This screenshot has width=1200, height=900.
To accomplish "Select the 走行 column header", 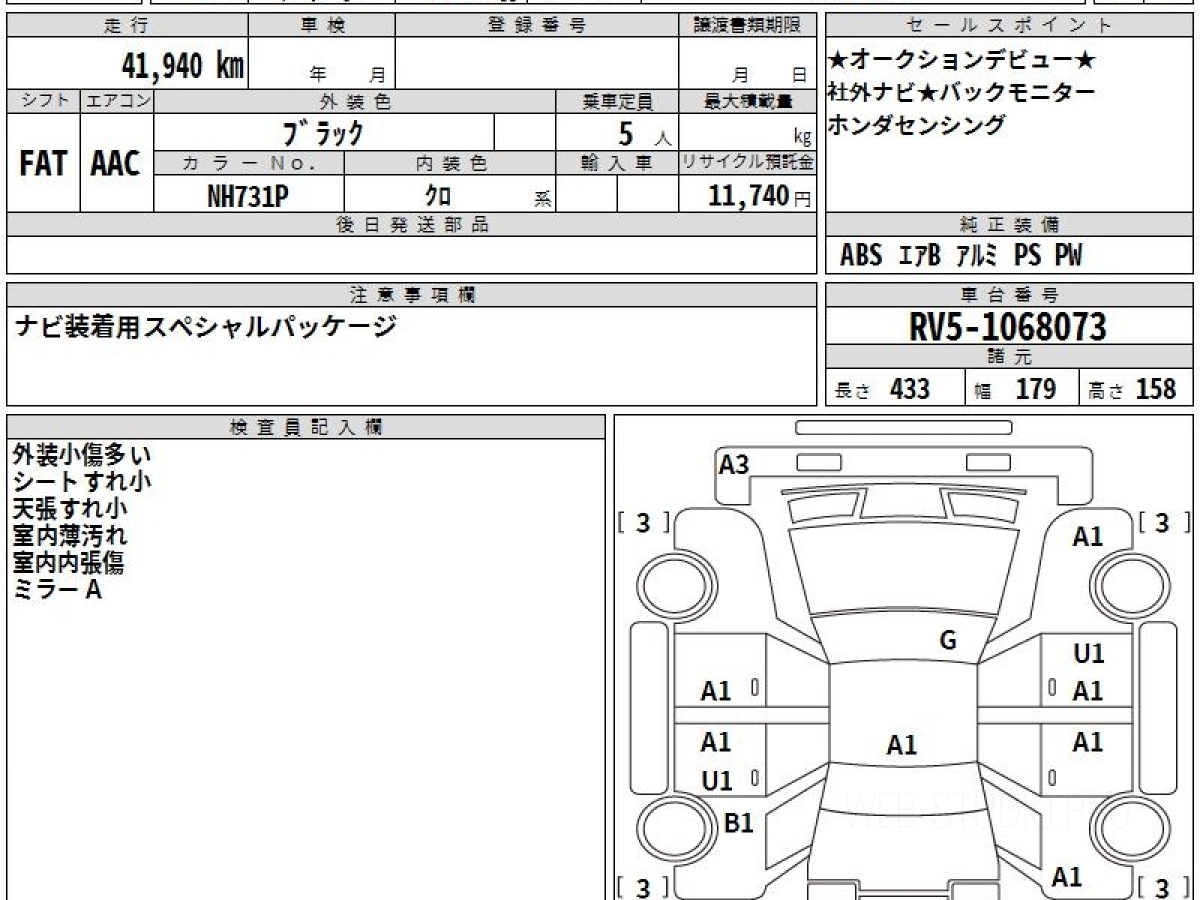I will 127,26.
